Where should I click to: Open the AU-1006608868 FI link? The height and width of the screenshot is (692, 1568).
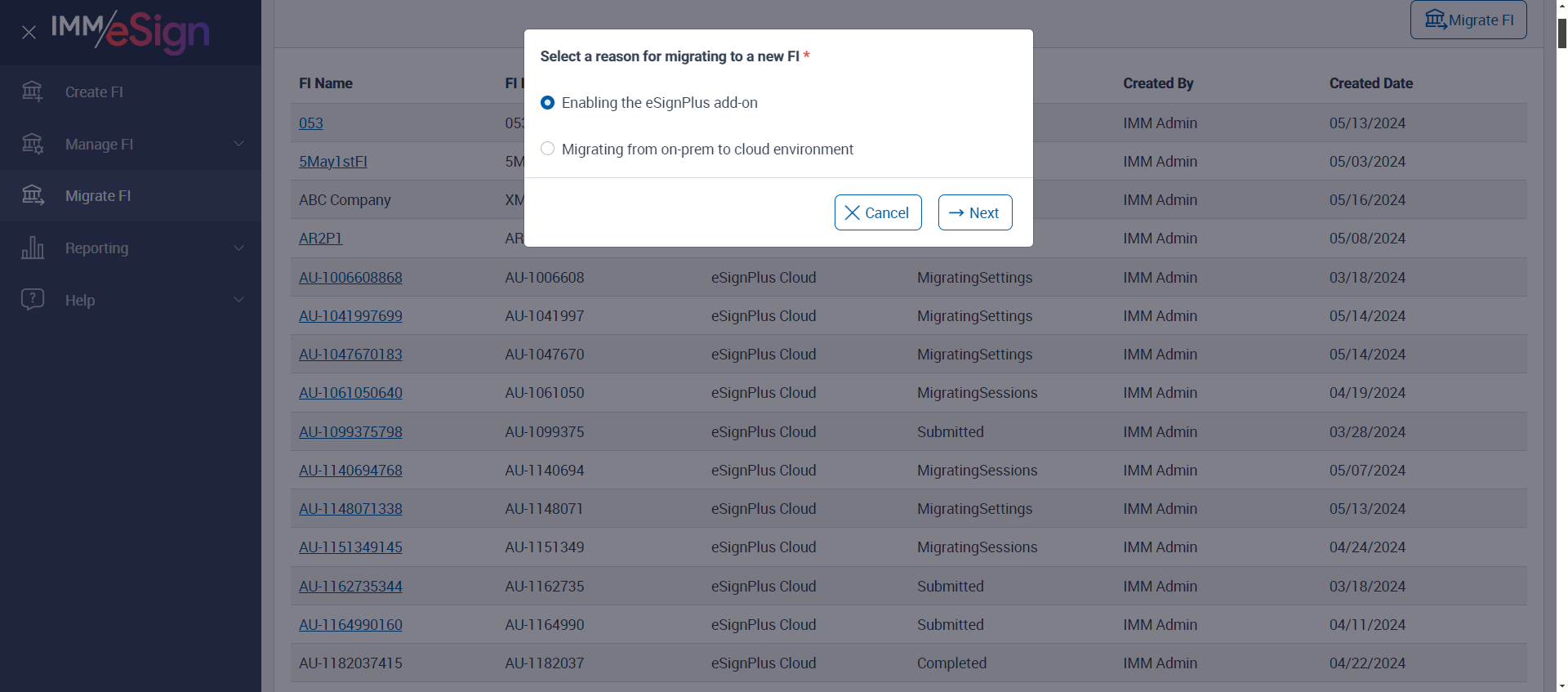350,278
